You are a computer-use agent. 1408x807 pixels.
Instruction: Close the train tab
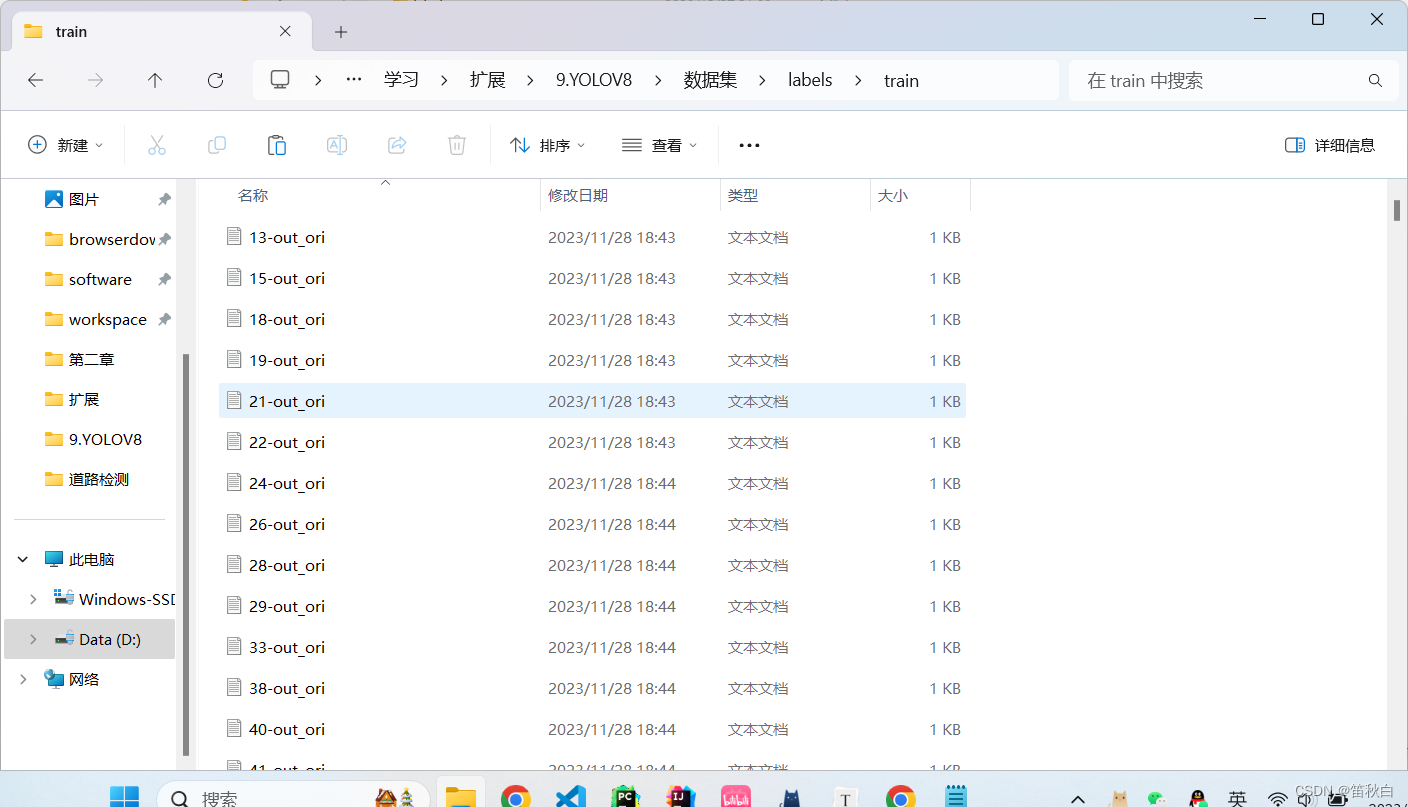[x=285, y=32]
